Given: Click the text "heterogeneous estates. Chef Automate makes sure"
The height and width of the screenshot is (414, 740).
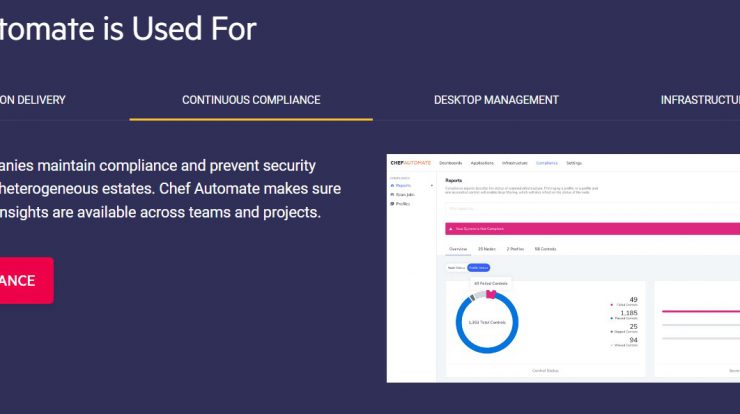Looking at the screenshot, I should pos(170,189).
